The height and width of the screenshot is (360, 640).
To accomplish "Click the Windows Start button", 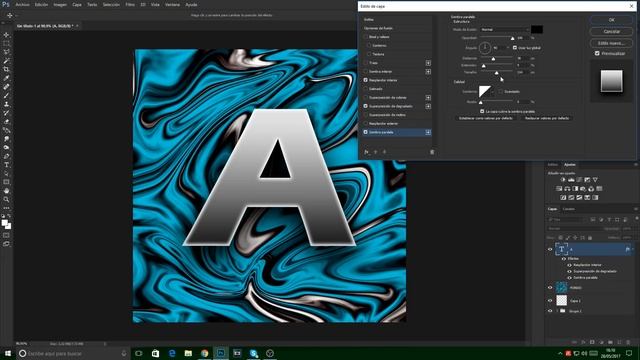I will 8,353.
